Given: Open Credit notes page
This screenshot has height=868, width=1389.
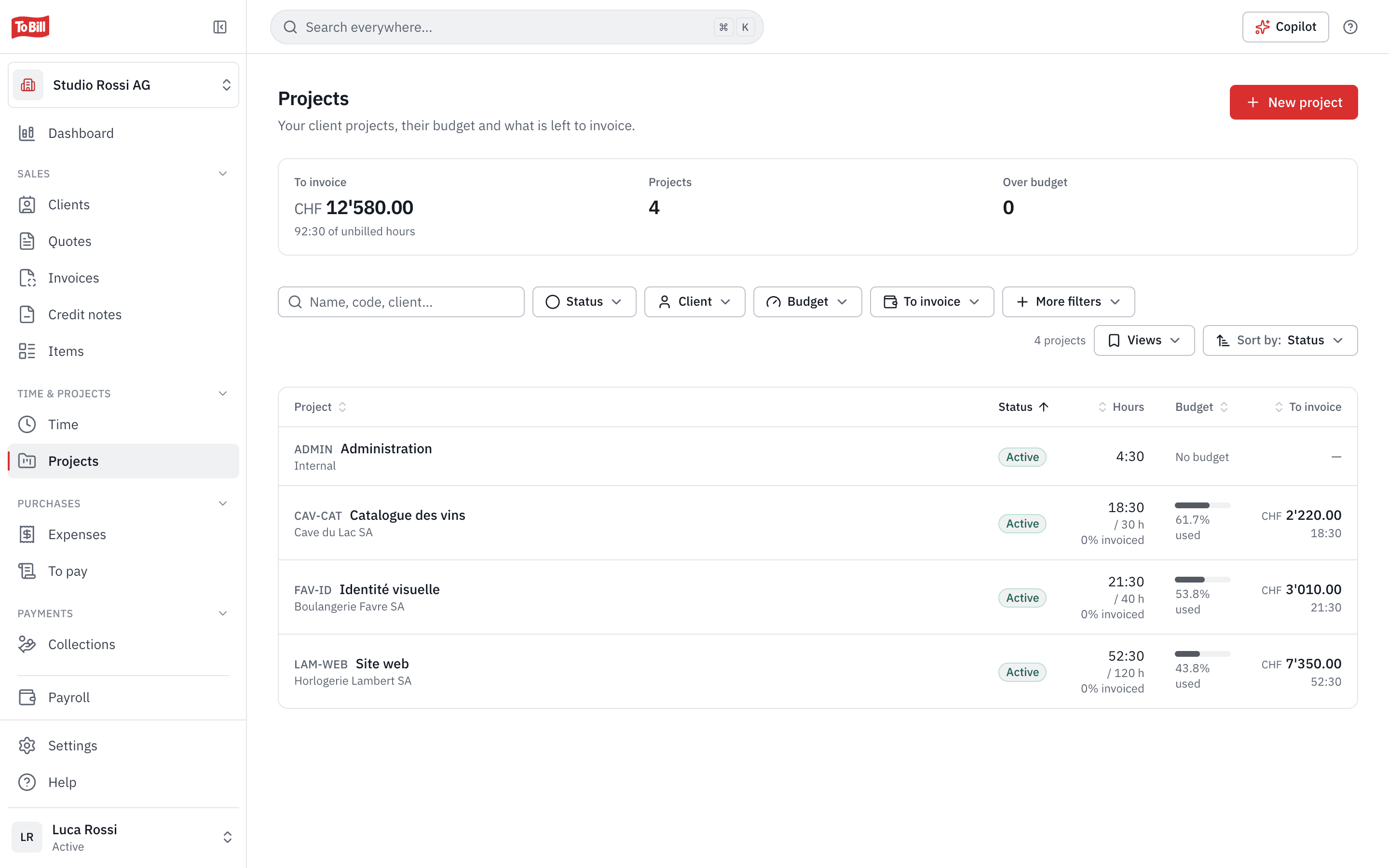Looking at the screenshot, I should (123, 314).
